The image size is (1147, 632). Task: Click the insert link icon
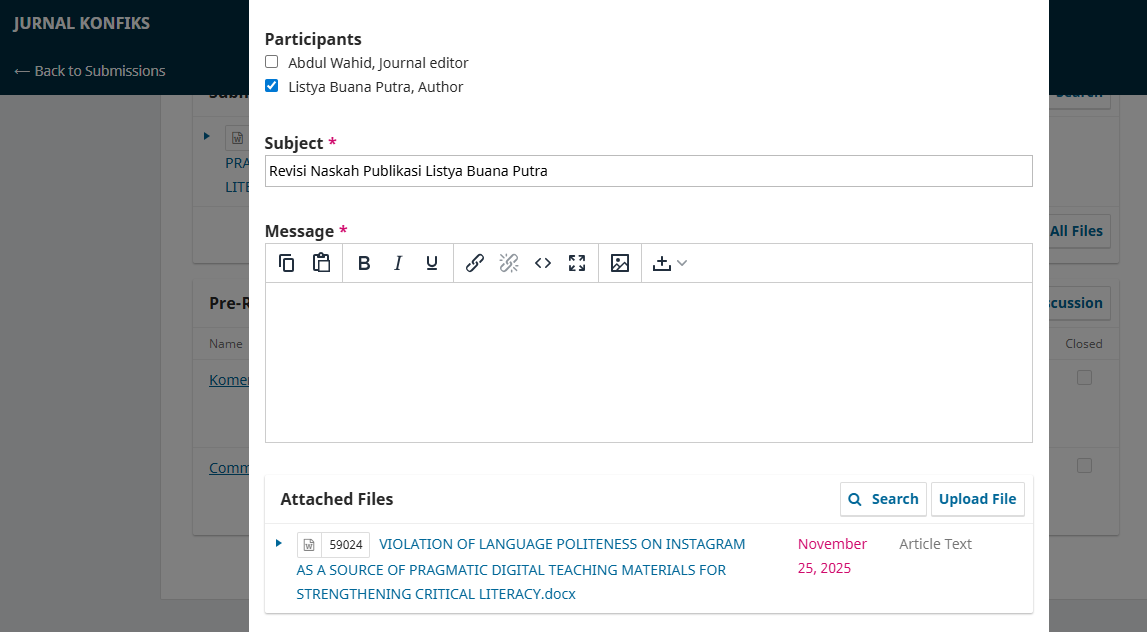pos(475,263)
